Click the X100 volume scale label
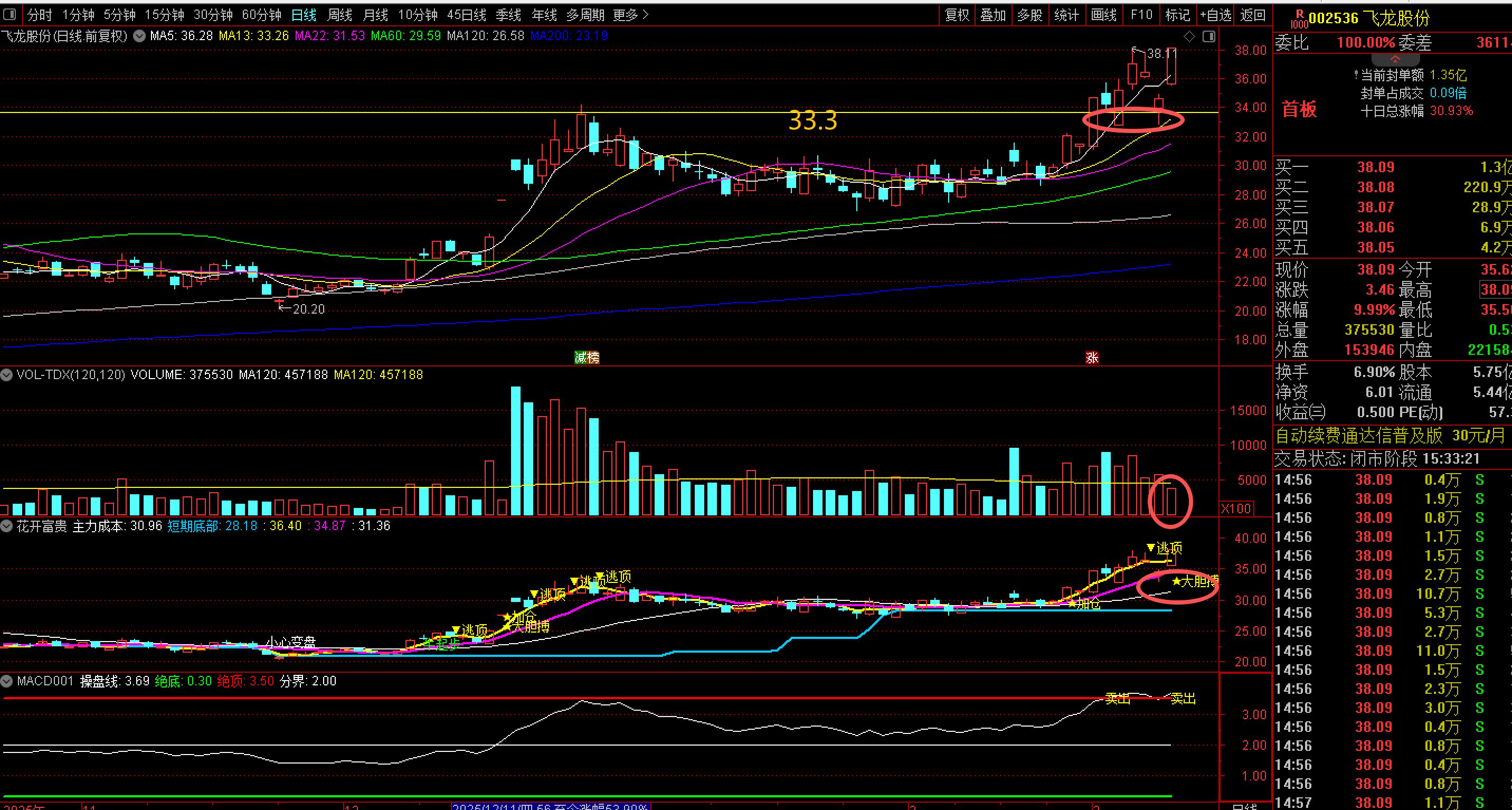 click(1236, 508)
